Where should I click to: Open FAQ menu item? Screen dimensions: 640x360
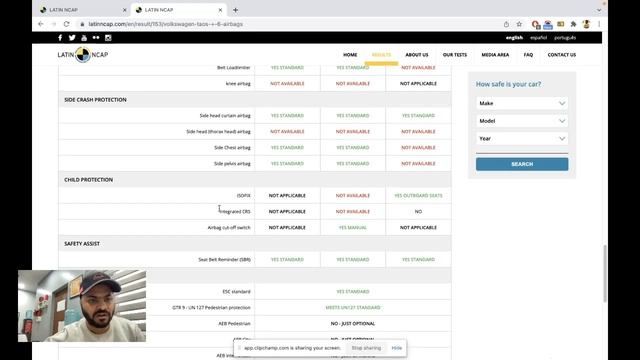pyautogui.click(x=528, y=55)
